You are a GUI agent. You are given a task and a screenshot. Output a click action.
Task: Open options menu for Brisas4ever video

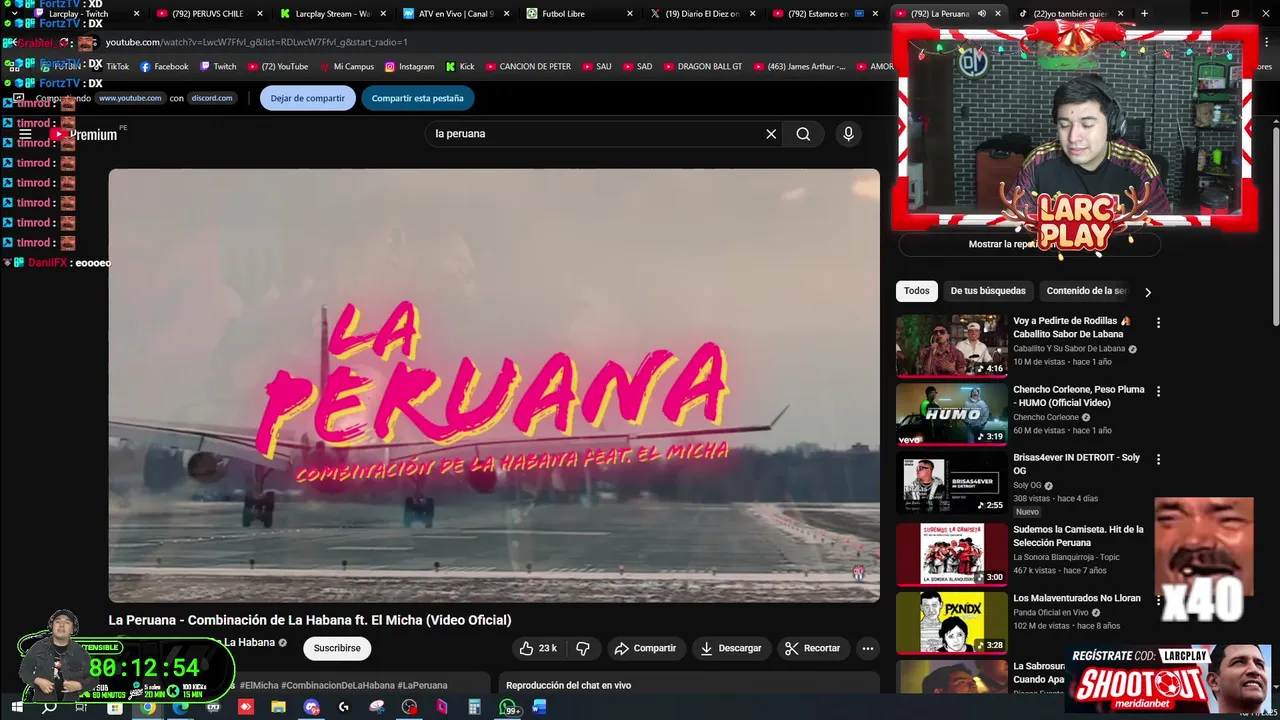pyautogui.click(x=1158, y=459)
